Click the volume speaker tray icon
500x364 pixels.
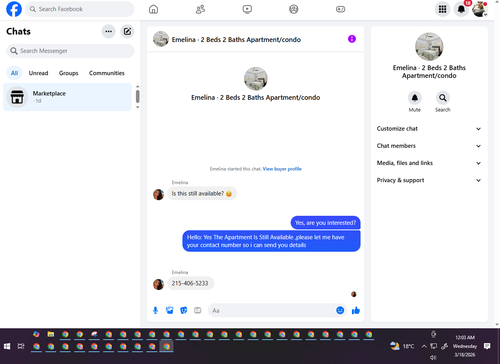point(433,357)
